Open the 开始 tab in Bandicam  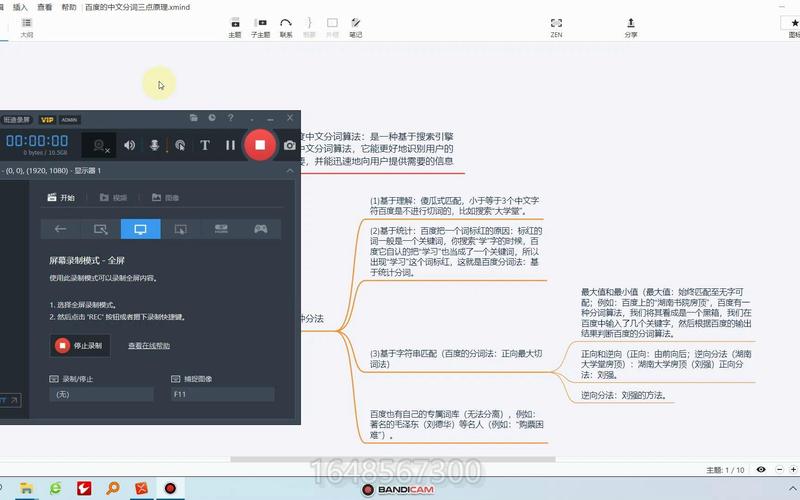pos(61,197)
